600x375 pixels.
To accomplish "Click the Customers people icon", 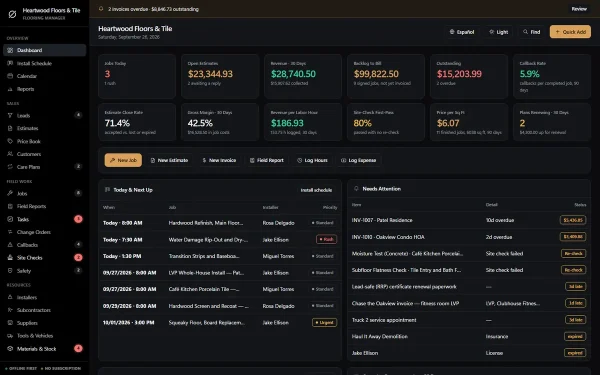I will (x=10, y=154).
